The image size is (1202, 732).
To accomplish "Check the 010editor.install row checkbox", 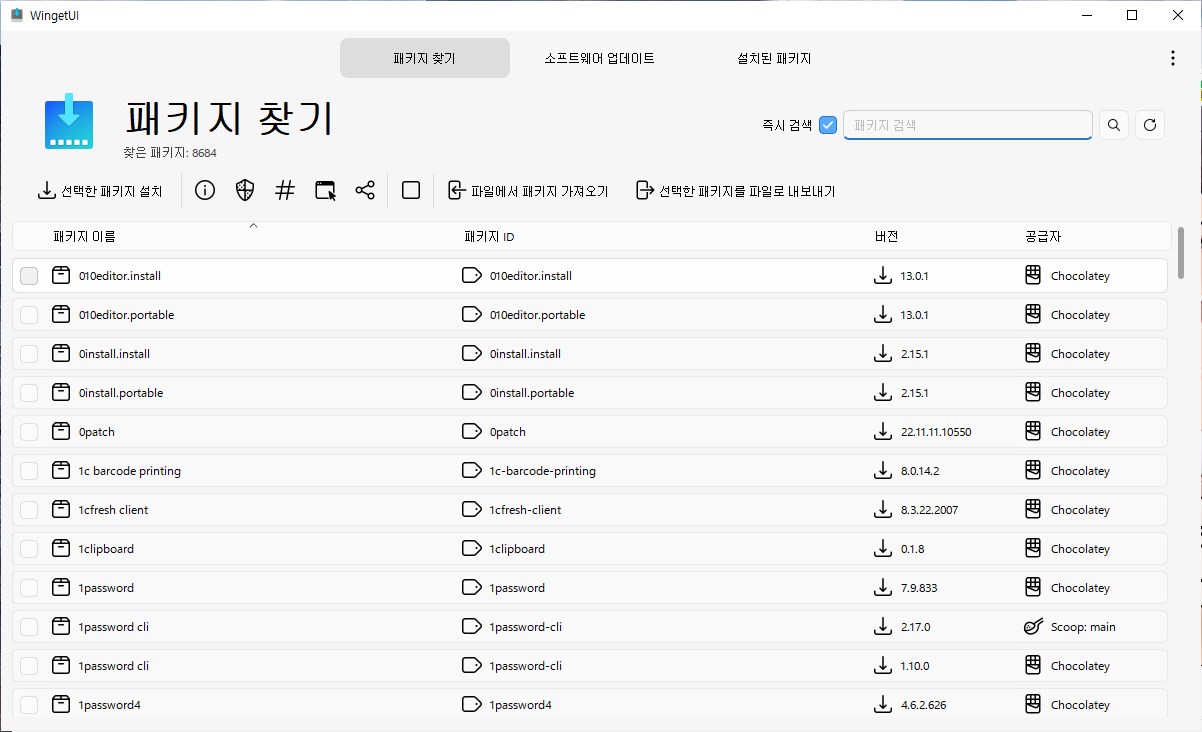I will click(x=28, y=275).
